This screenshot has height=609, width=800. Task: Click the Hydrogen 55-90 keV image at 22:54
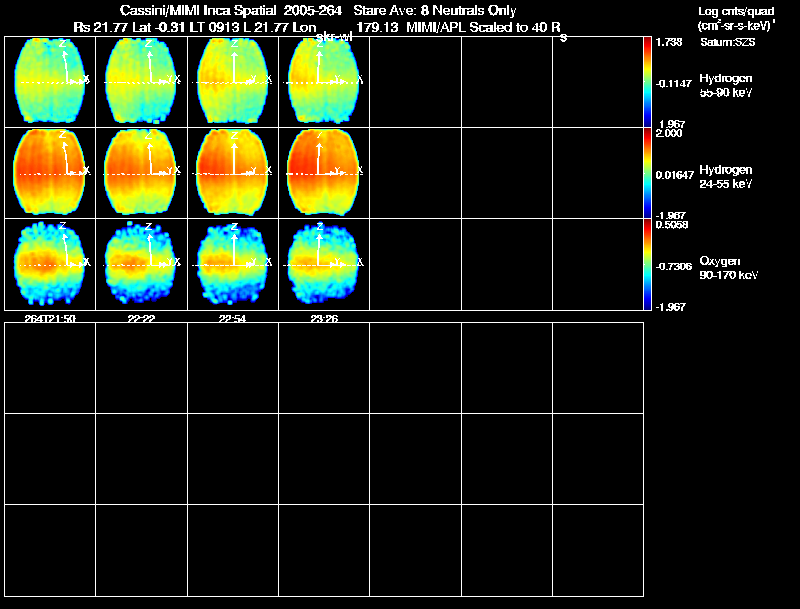tap(233, 82)
